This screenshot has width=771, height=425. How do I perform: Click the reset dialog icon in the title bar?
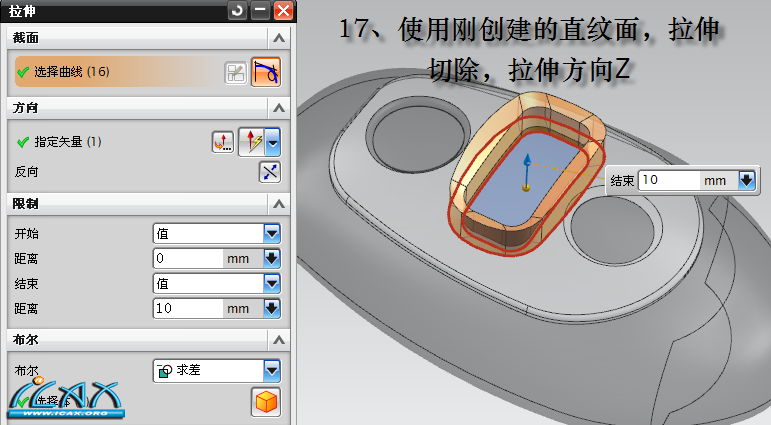pyautogui.click(x=237, y=10)
